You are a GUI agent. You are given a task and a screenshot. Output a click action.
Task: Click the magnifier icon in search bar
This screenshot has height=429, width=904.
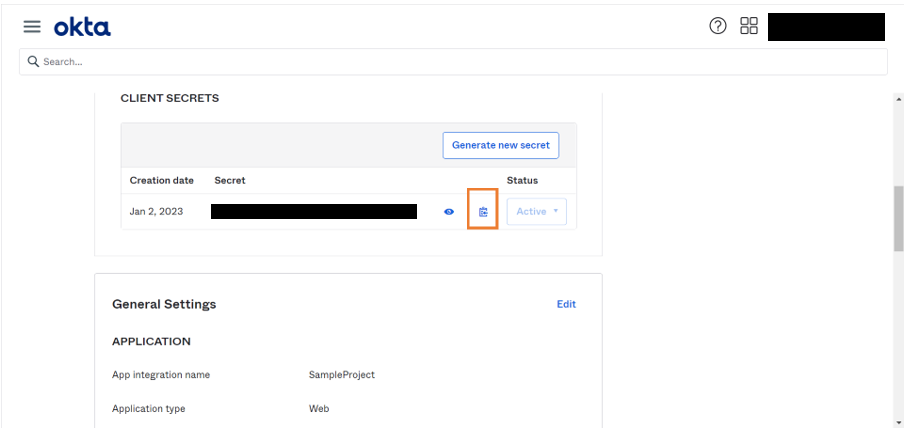pyautogui.click(x=33, y=62)
